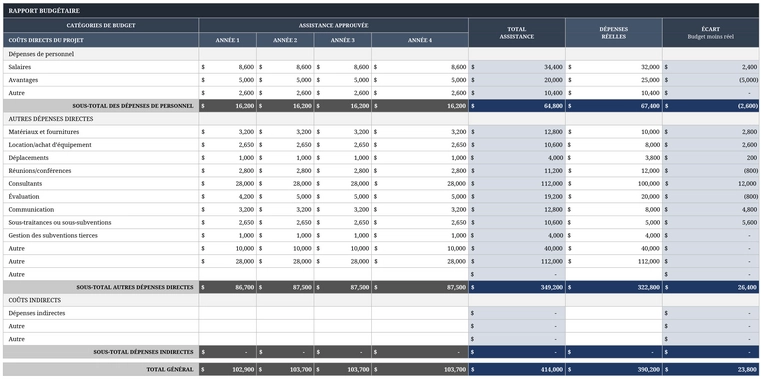This screenshot has height=379, width=761.
Task: Click other direct subtotal actual 322,800
Action: click(x=614, y=287)
